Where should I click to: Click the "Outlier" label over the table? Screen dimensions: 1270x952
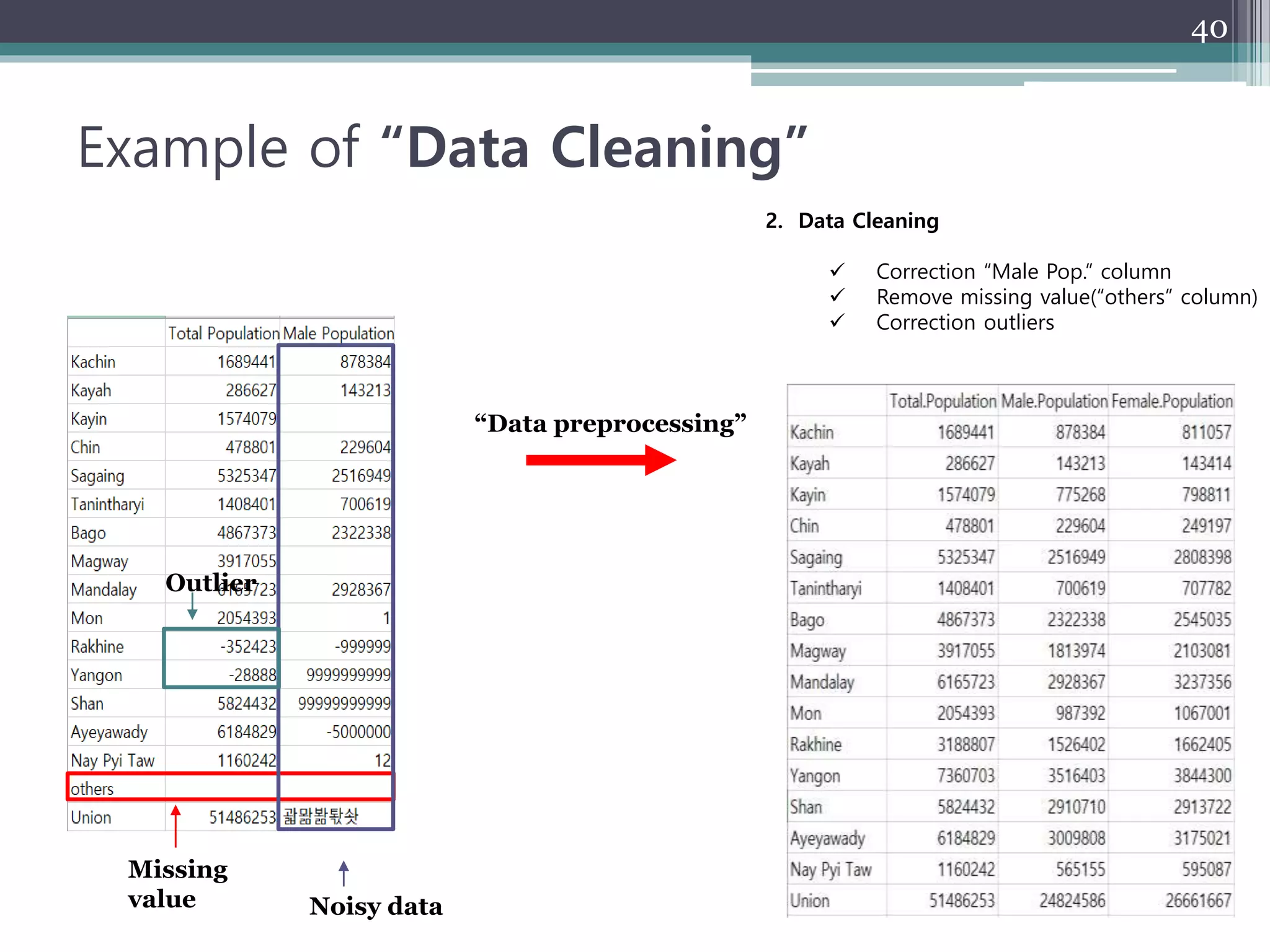pyautogui.click(x=211, y=583)
